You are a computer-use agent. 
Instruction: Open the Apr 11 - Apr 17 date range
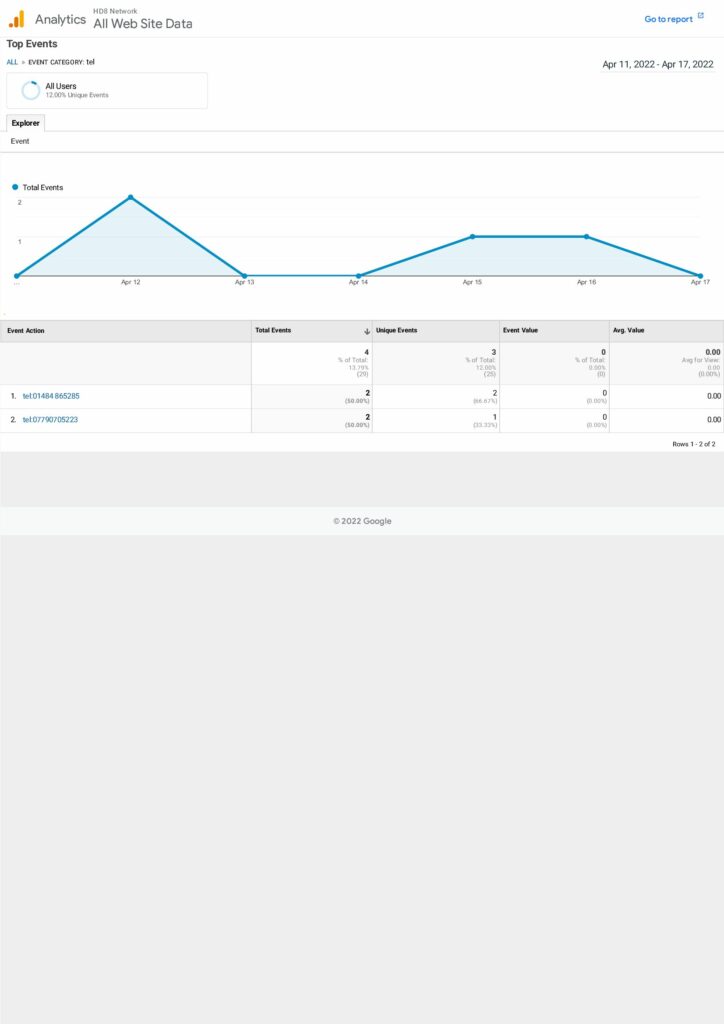pyautogui.click(x=657, y=64)
